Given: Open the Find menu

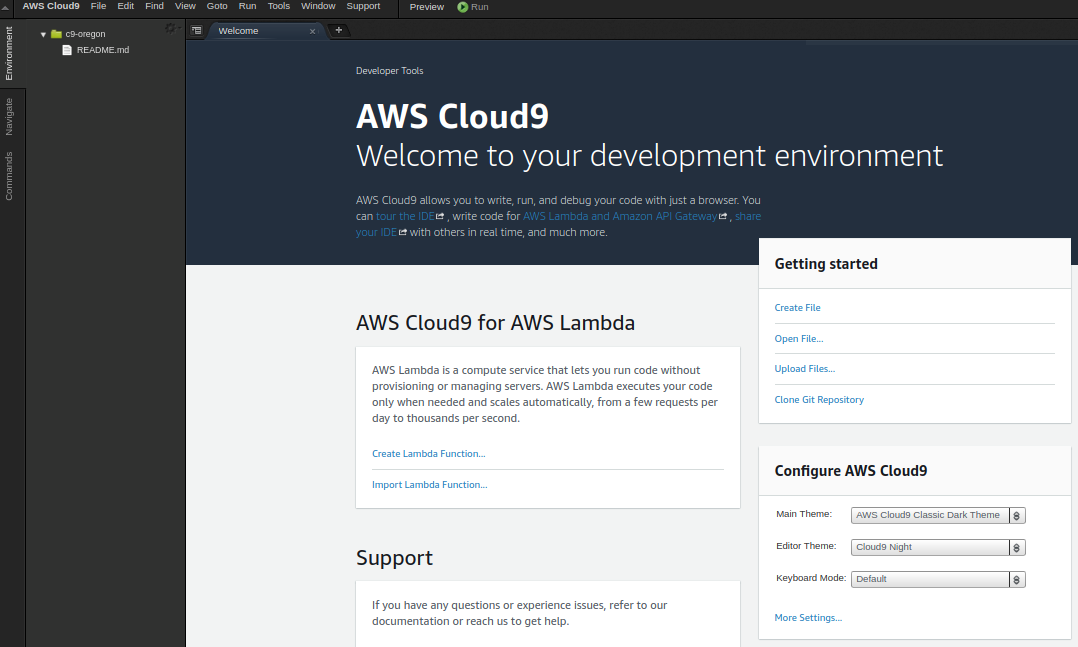Looking at the screenshot, I should (155, 6).
